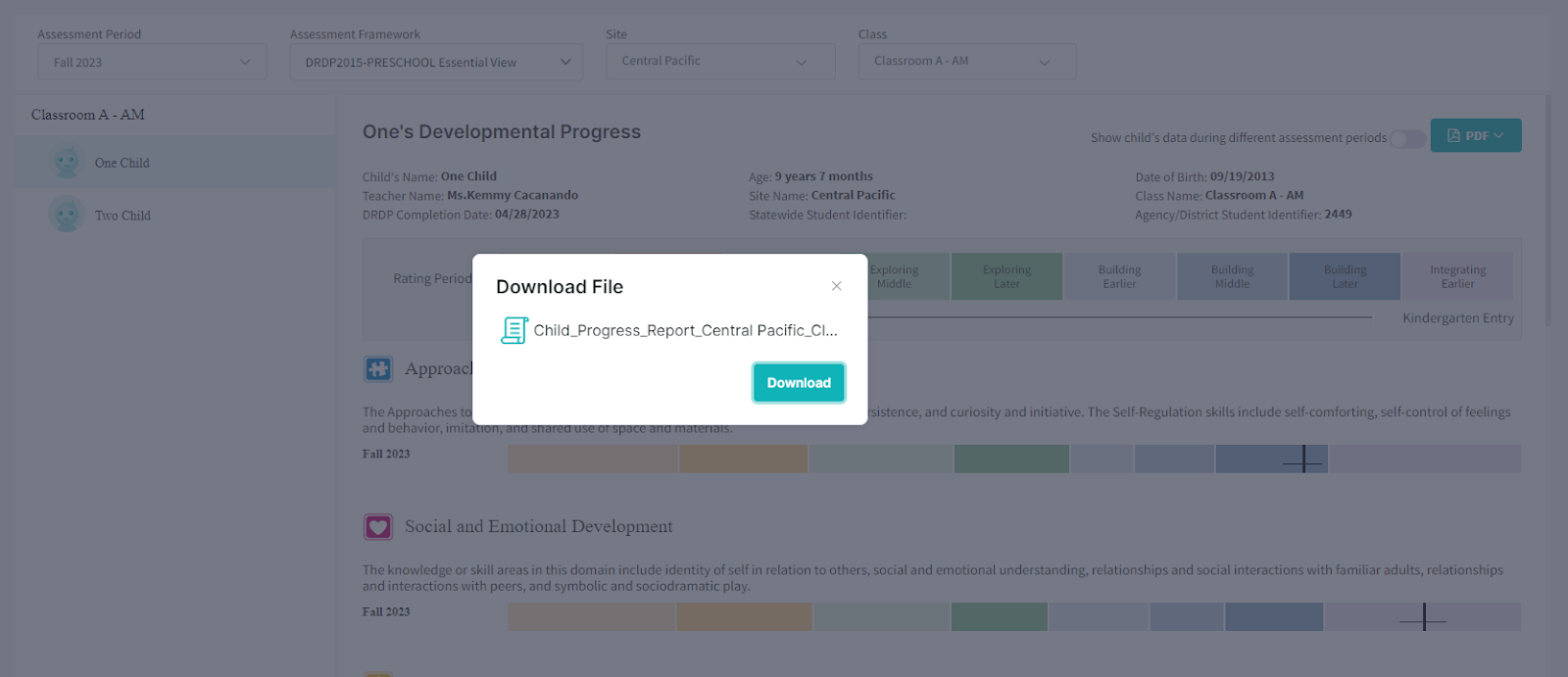Screen dimensions: 1568x677
Task: Click the Download button in dialog
Action: 798,383
